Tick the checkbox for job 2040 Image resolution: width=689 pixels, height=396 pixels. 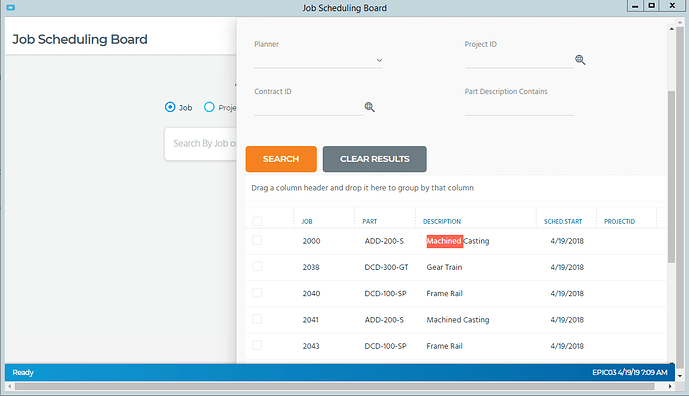[257, 293]
